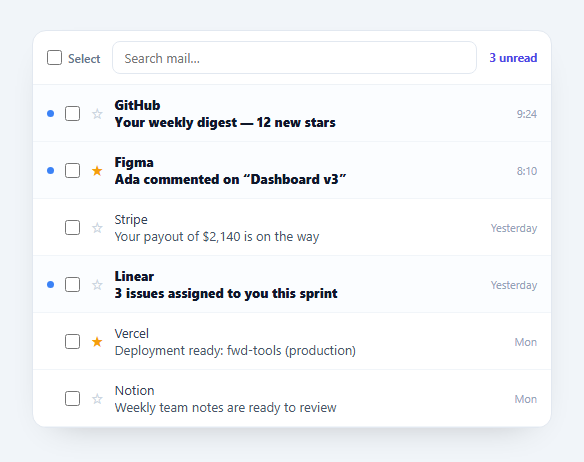Click the Vercel sender name
The height and width of the screenshot is (462, 584).
132,333
